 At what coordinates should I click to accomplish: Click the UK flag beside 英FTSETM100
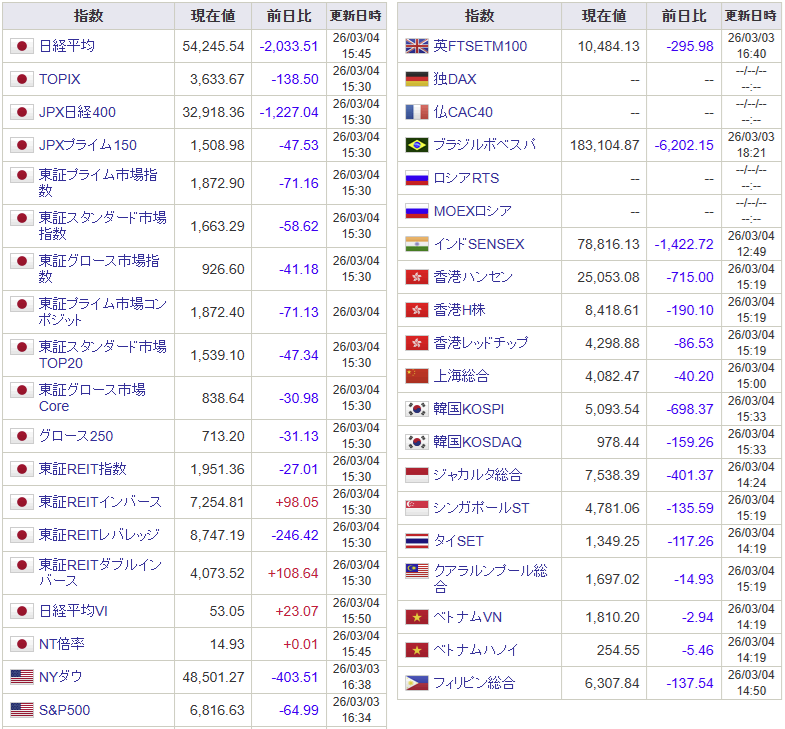(x=416, y=46)
